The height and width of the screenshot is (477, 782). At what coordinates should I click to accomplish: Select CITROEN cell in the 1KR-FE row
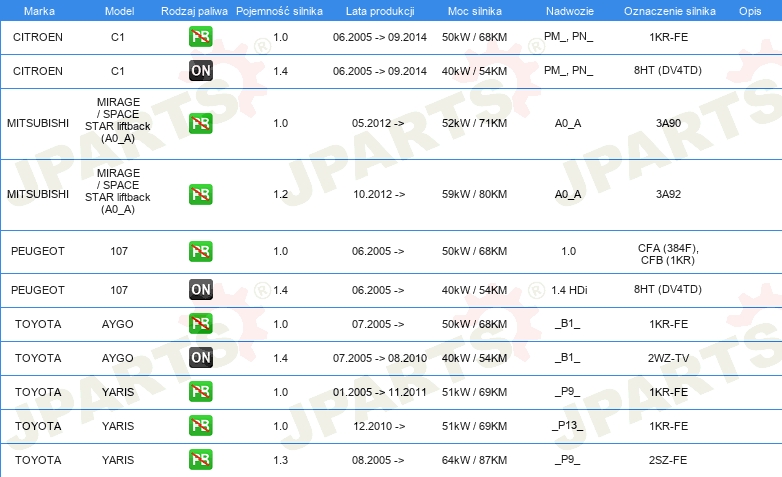click(x=38, y=37)
